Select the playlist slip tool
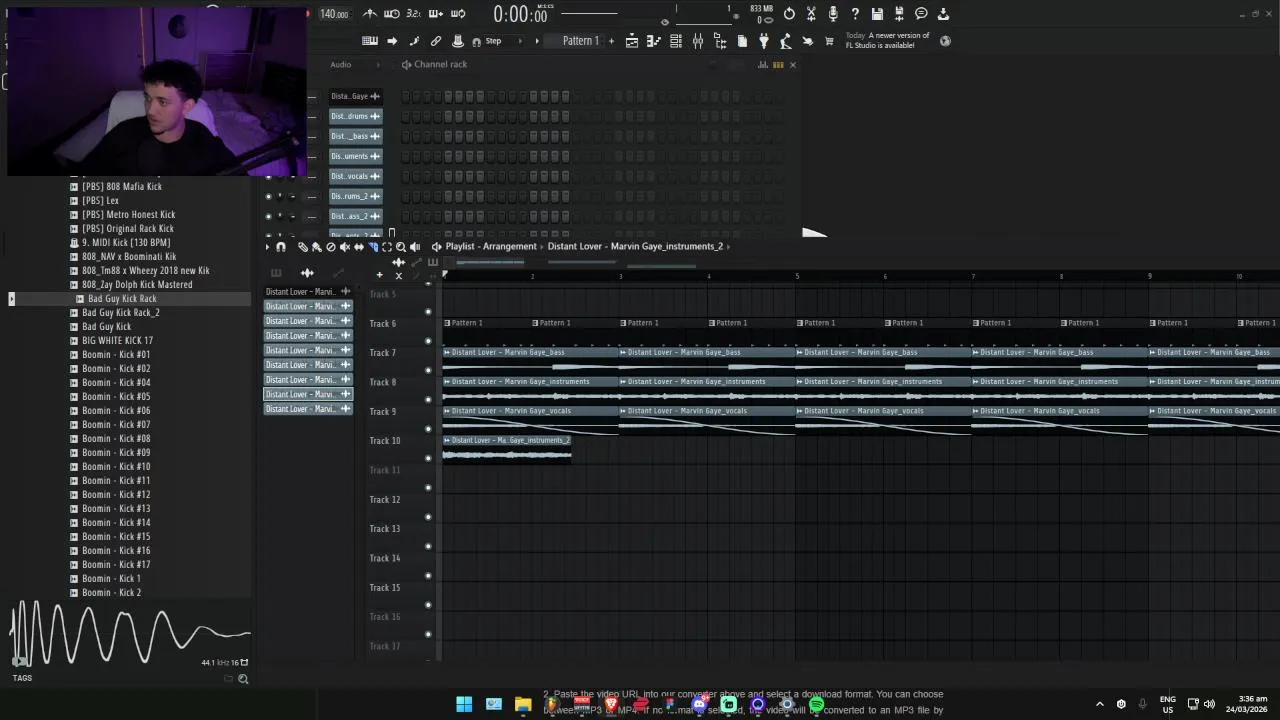 click(359, 247)
